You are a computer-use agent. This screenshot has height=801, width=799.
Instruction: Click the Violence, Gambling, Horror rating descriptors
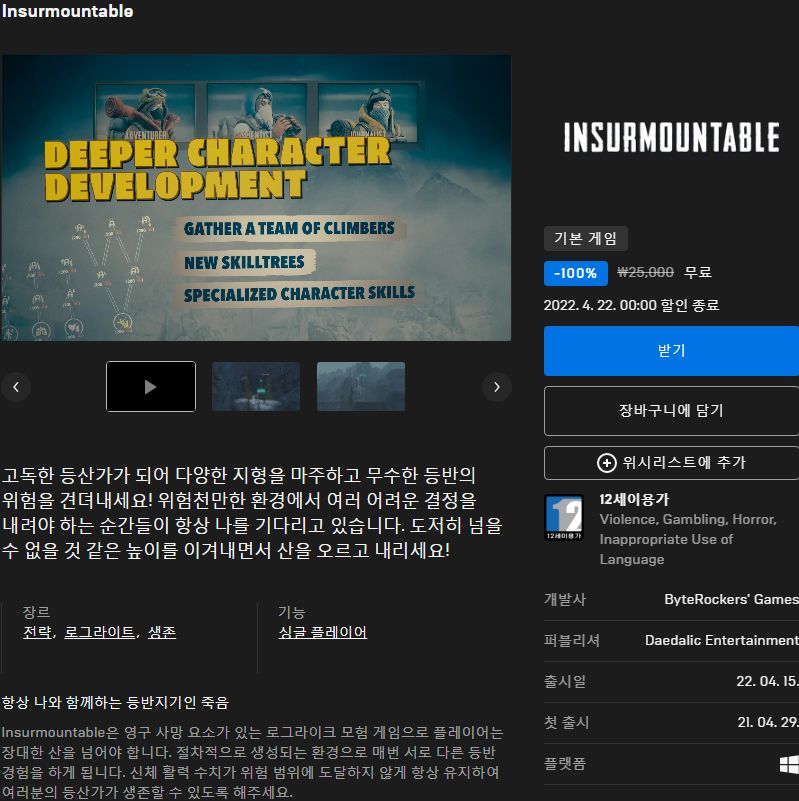click(x=688, y=539)
